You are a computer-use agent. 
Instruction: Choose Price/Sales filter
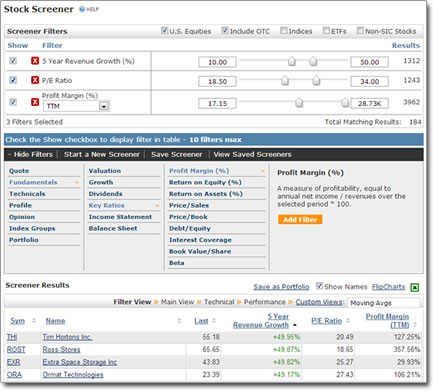coord(189,205)
